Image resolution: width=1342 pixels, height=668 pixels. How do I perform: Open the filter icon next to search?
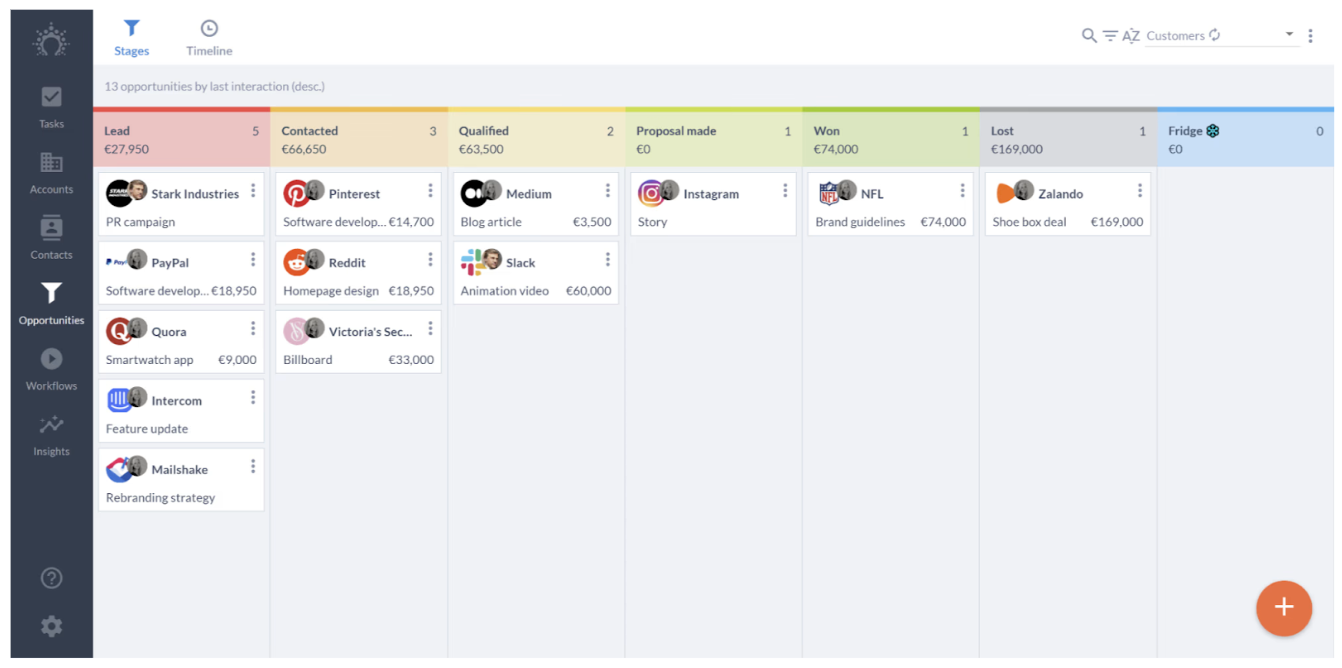pos(1110,35)
